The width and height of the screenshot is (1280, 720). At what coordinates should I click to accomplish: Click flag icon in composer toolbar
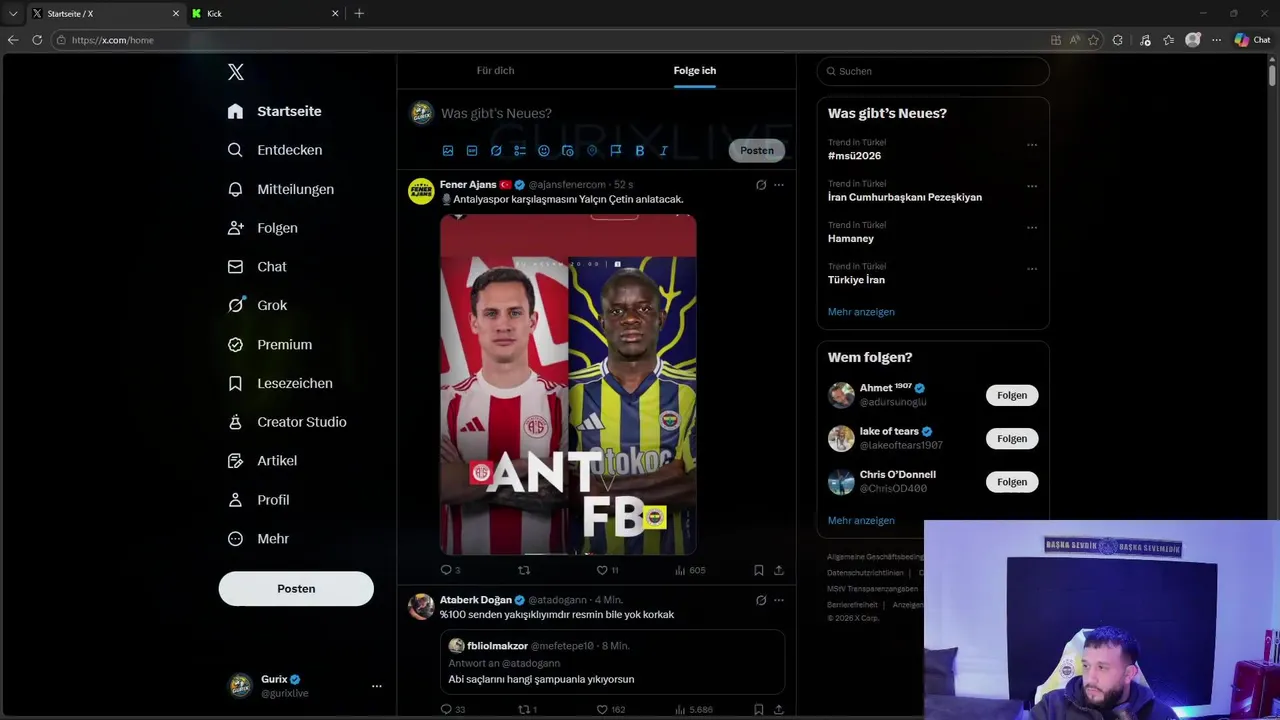(616, 151)
